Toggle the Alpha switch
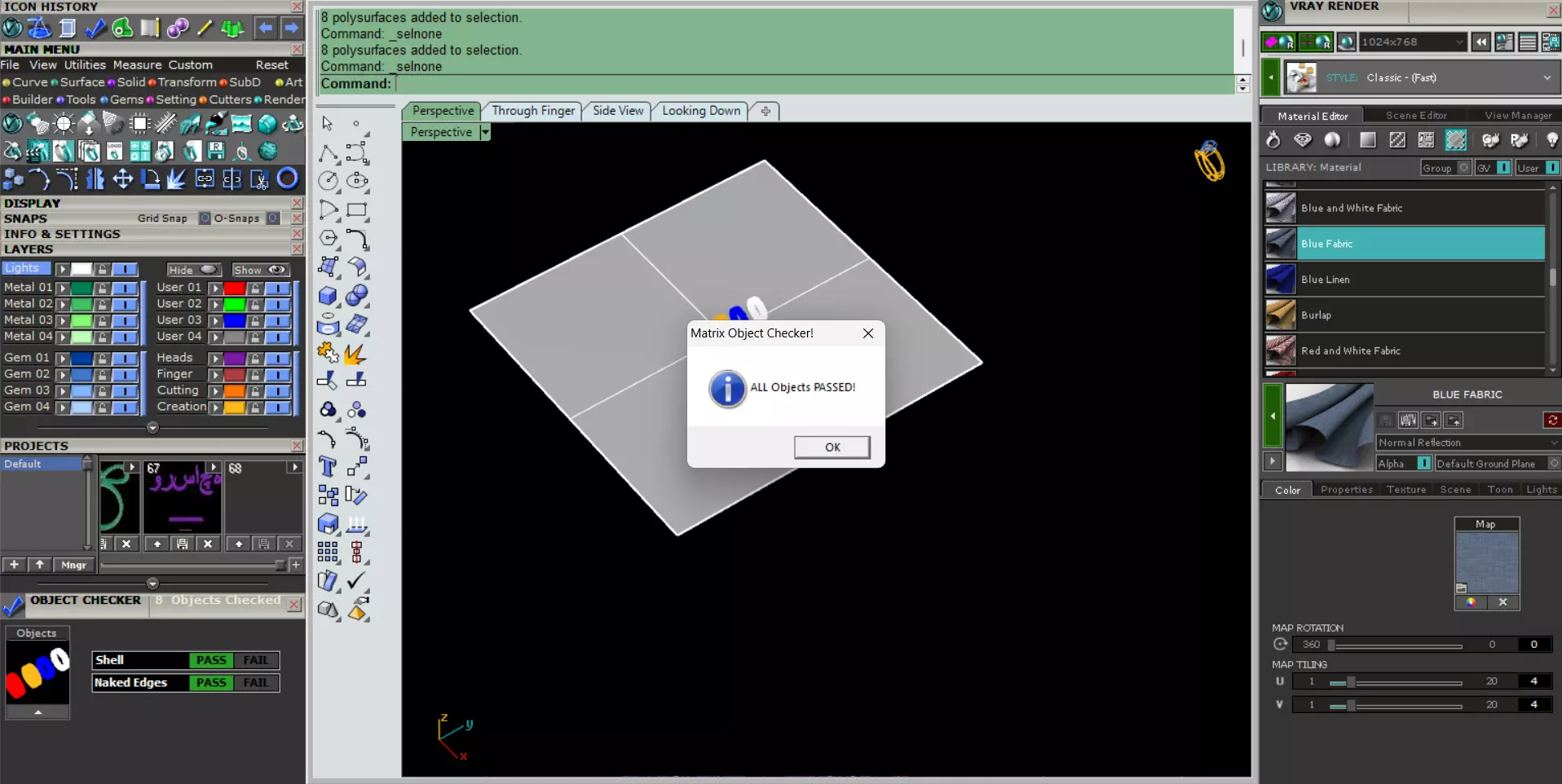 [1424, 464]
